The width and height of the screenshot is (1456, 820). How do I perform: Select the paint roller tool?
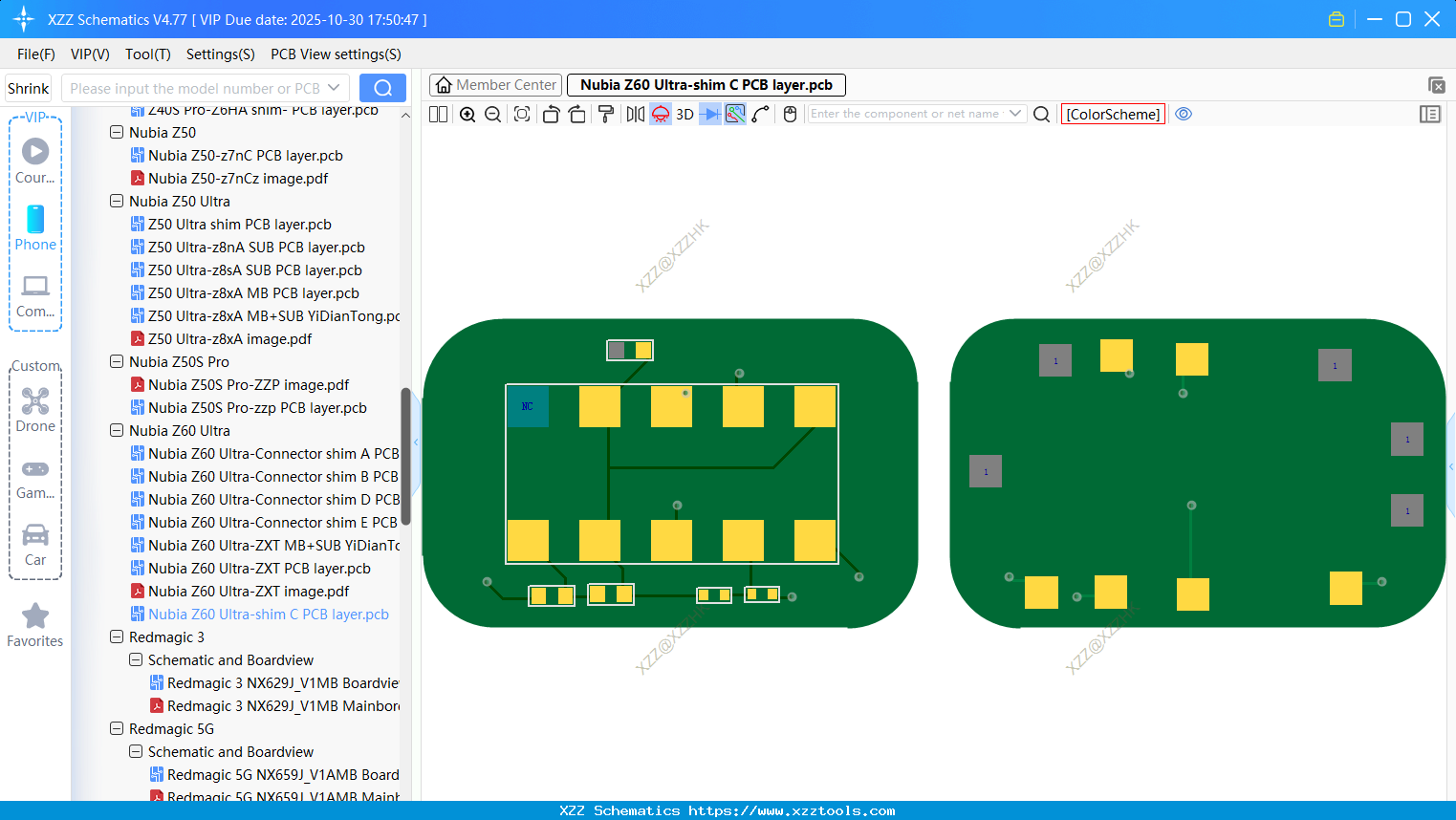point(606,114)
